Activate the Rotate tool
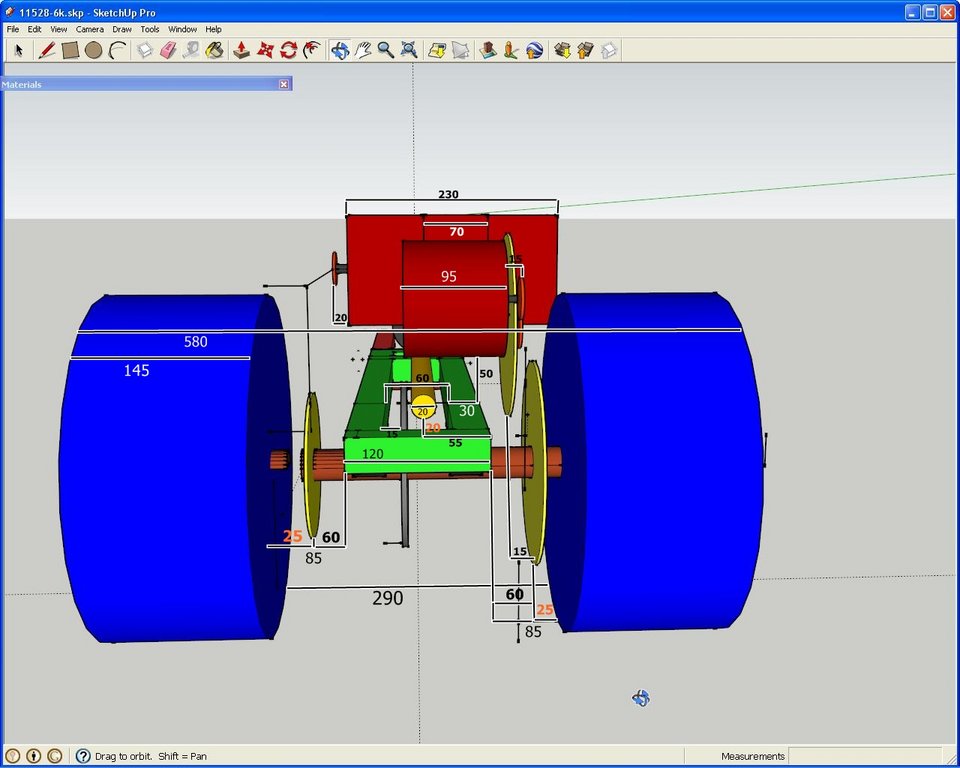This screenshot has height=768, width=960. coord(288,50)
